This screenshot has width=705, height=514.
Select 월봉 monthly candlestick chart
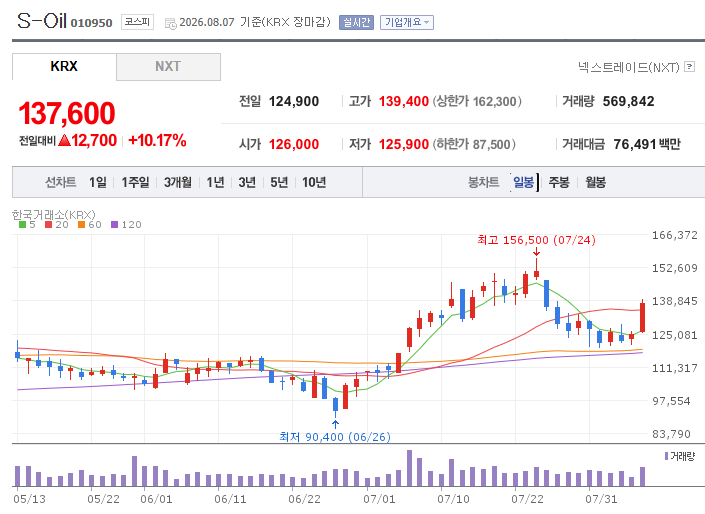595,182
